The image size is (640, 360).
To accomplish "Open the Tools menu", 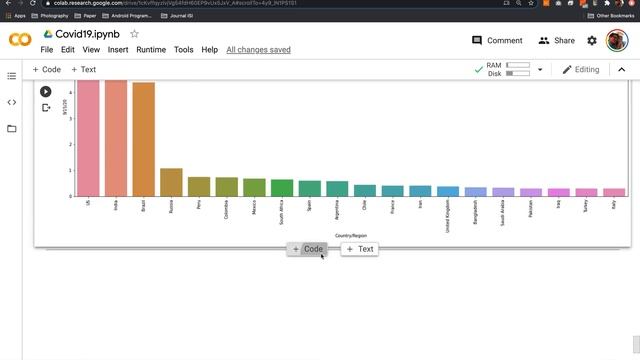I will coord(184,50).
